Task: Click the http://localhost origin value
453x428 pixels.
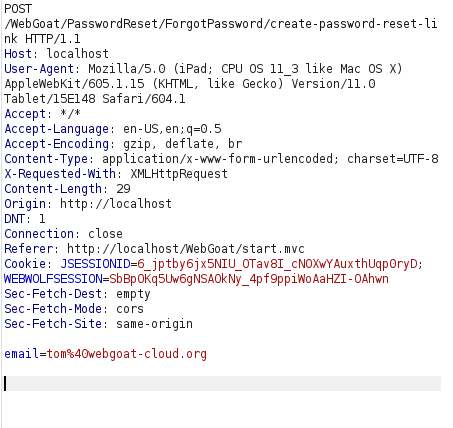Action: click(x=116, y=204)
